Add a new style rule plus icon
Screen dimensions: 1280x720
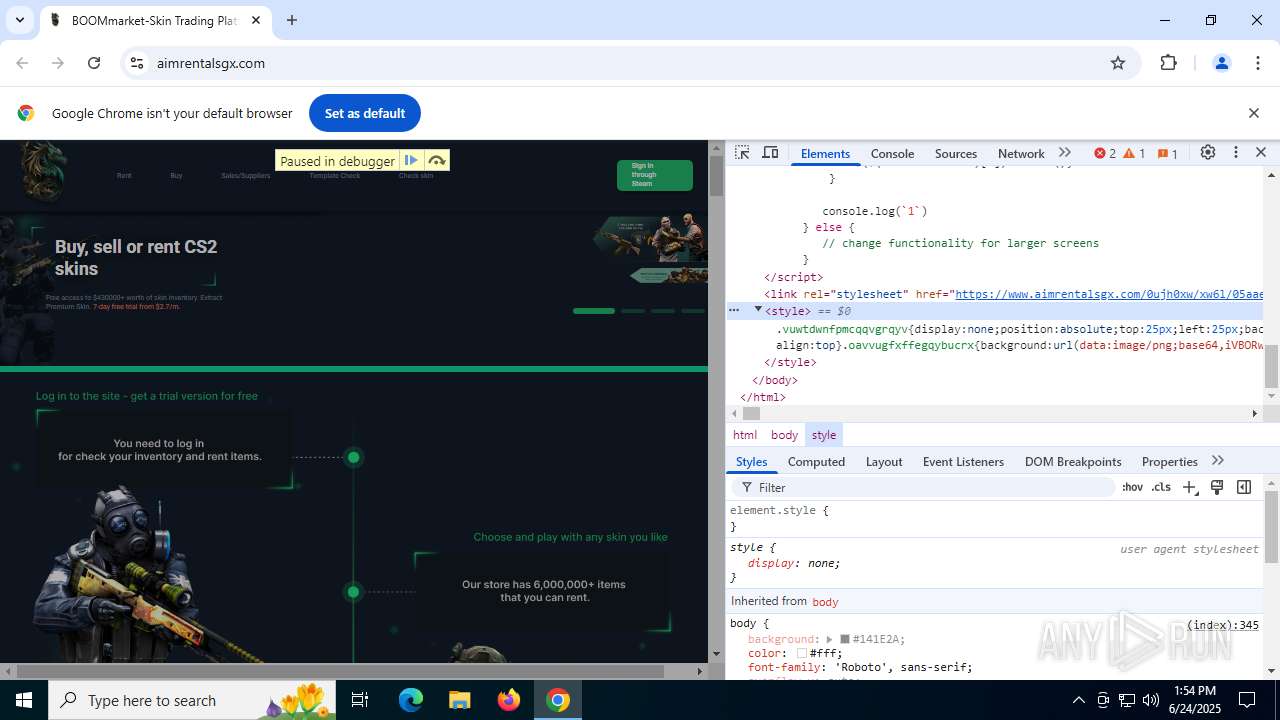[x=1189, y=487]
